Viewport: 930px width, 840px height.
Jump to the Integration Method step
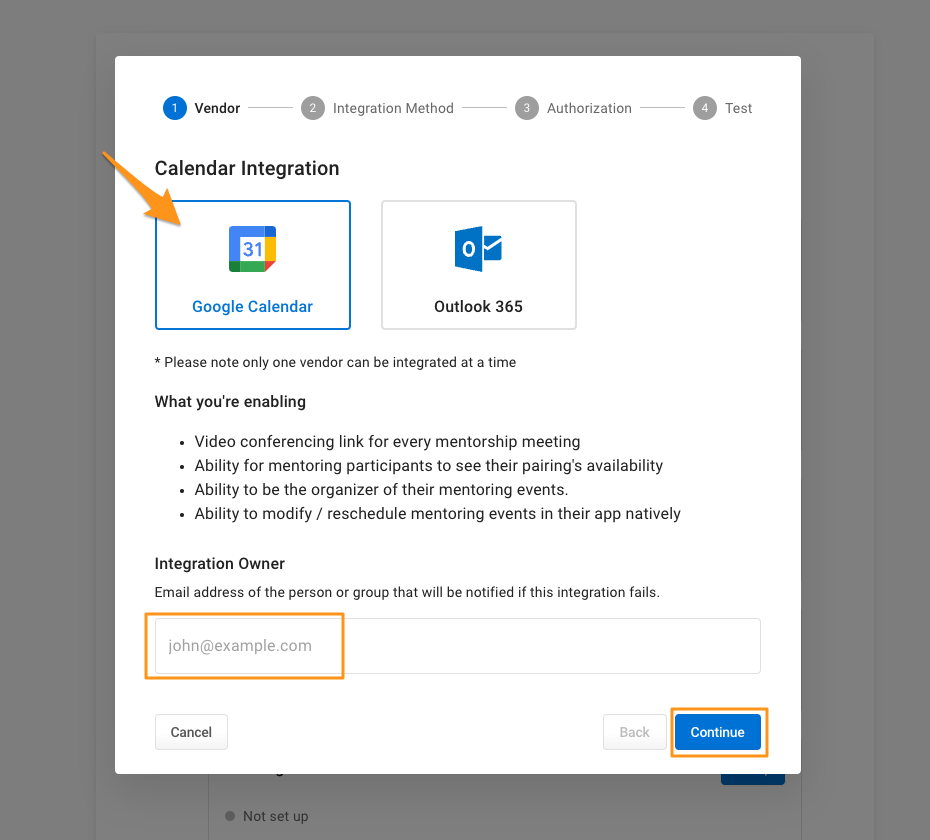(x=393, y=108)
